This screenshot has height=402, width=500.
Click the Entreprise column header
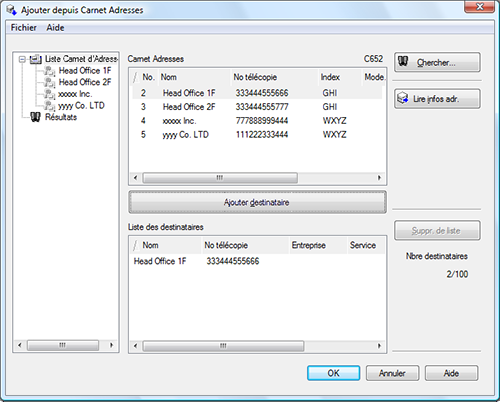tap(318, 246)
